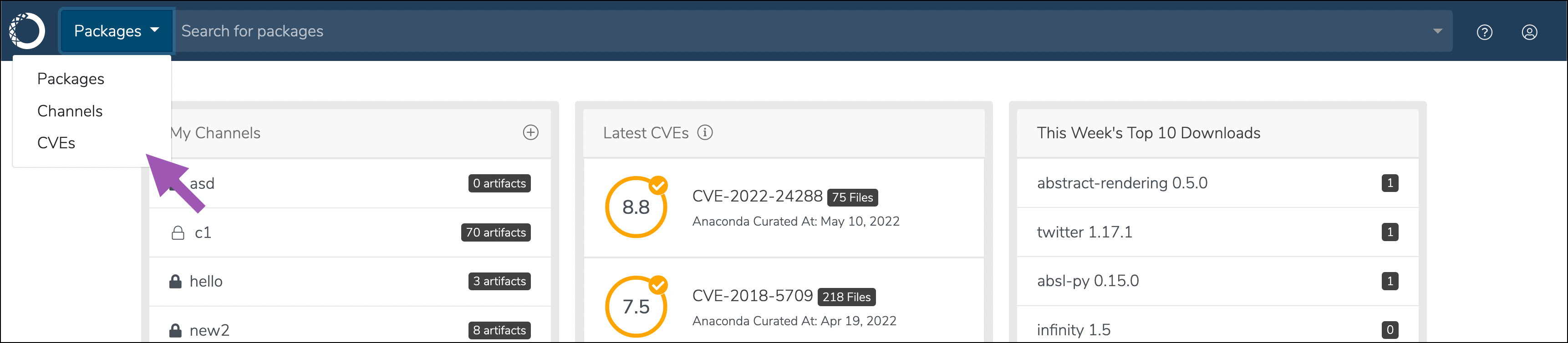Screen dimensions: 1568x343
Task: Select Packages from the dropdown menu
Action: [x=71, y=79]
